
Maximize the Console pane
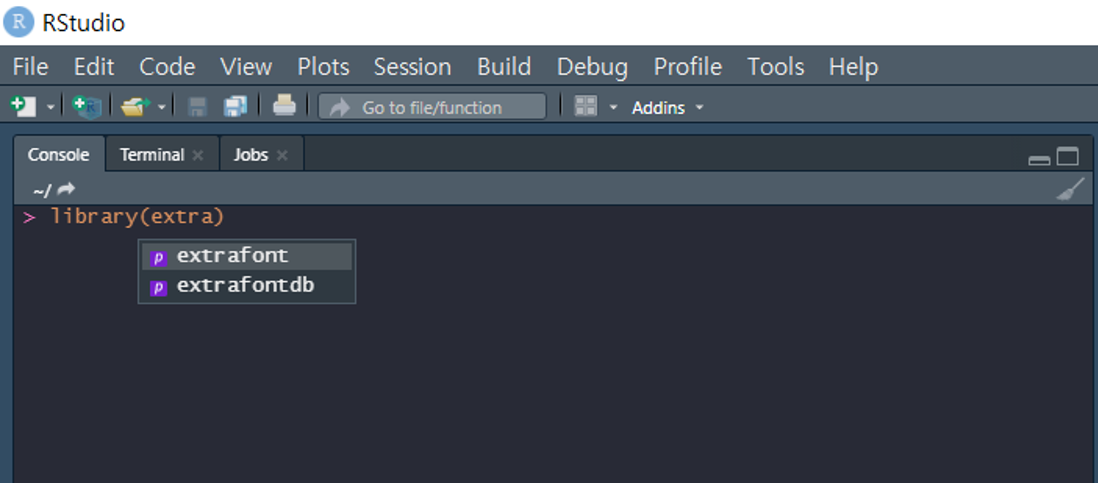click(x=1067, y=156)
